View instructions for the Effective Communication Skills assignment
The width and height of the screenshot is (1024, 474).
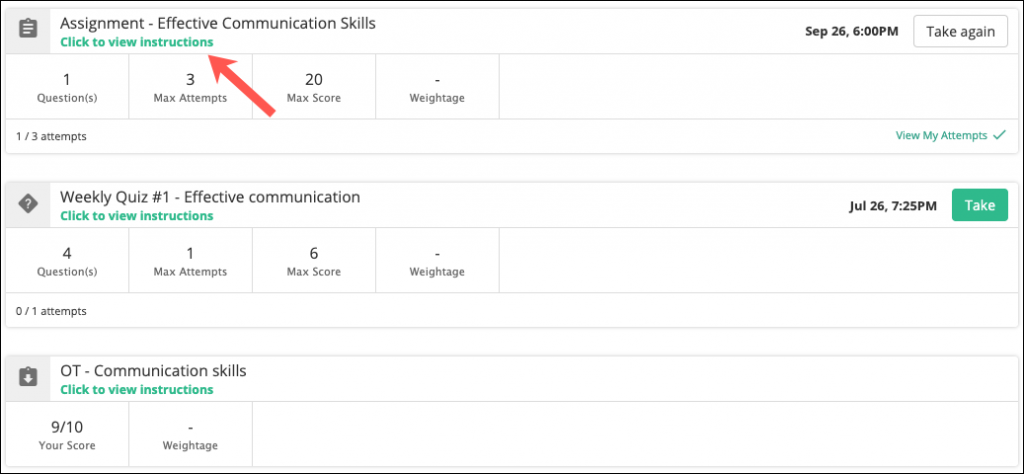(136, 42)
